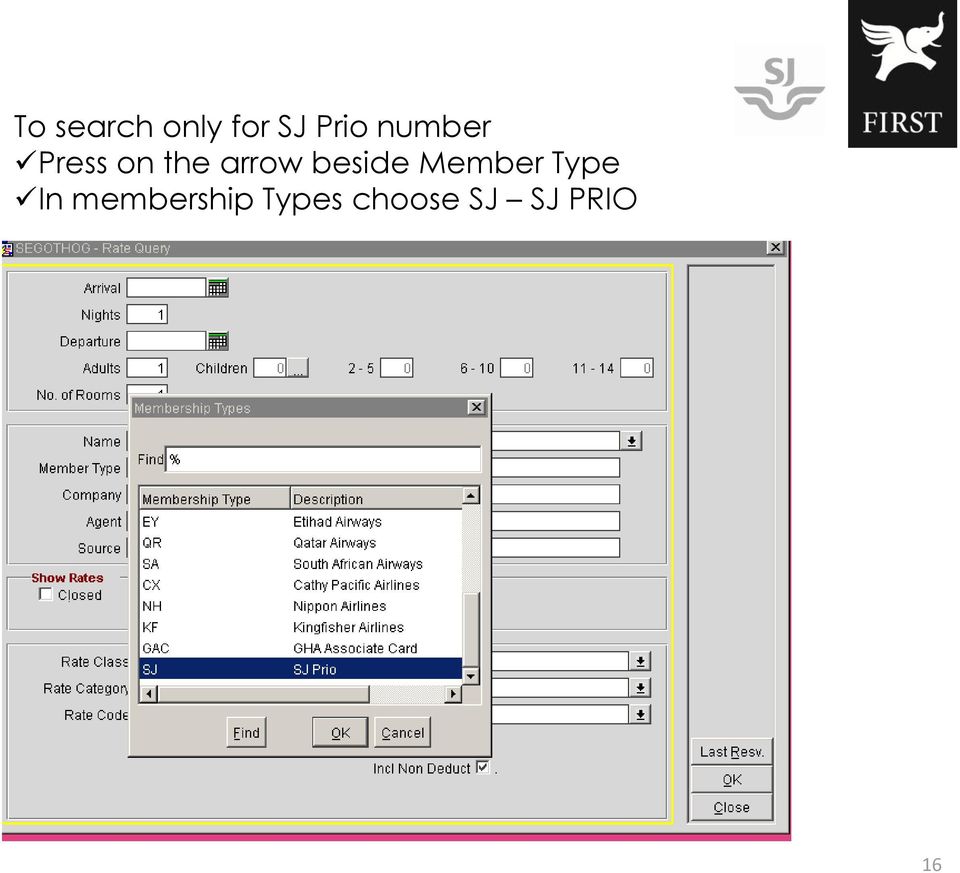Click the horizontal scrollbar right arrow
The height and width of the screenshot is (873, 960).
tap(452, 694)
